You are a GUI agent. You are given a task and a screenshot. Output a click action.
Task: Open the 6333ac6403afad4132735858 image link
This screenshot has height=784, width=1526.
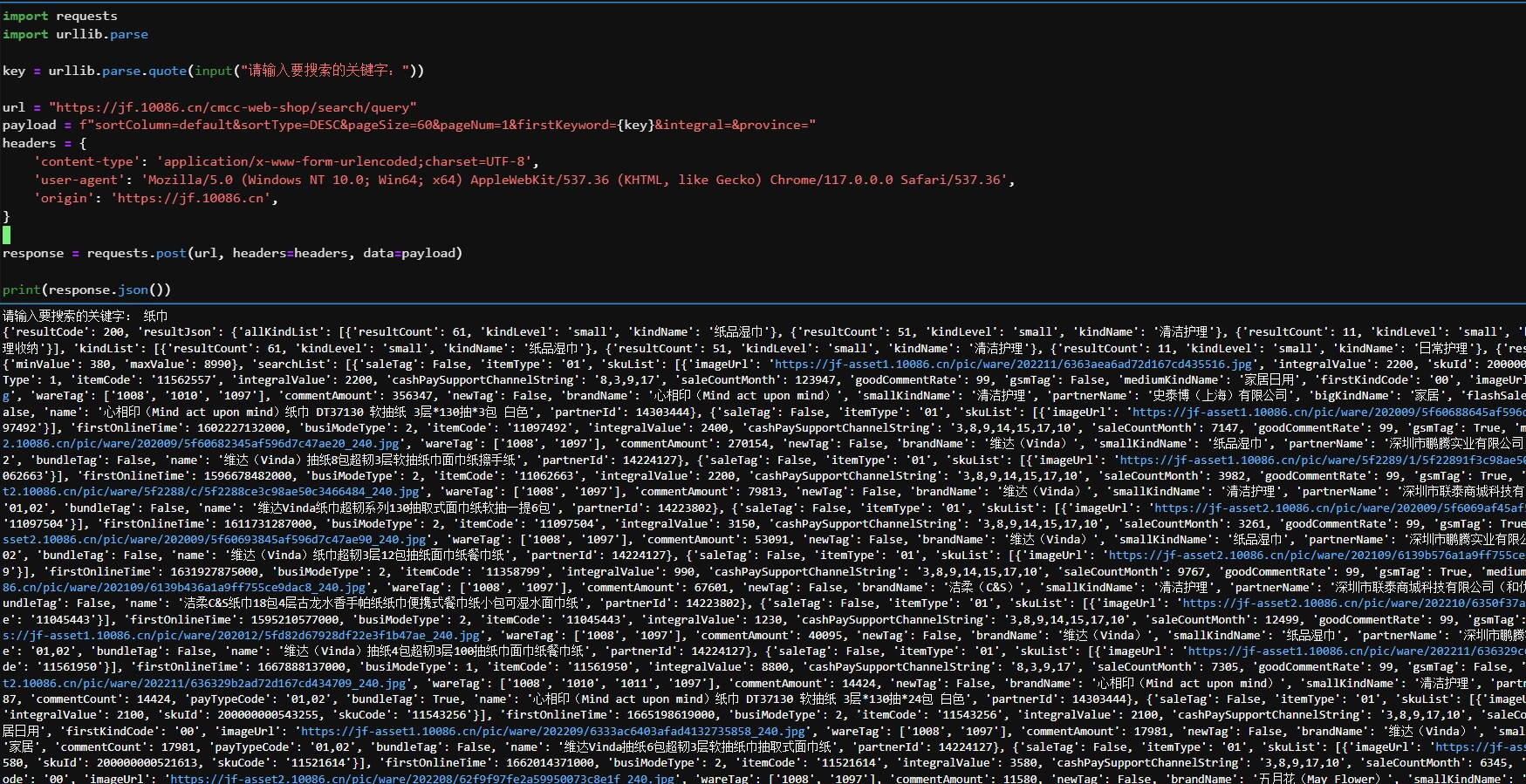click(x=552, y=732)
